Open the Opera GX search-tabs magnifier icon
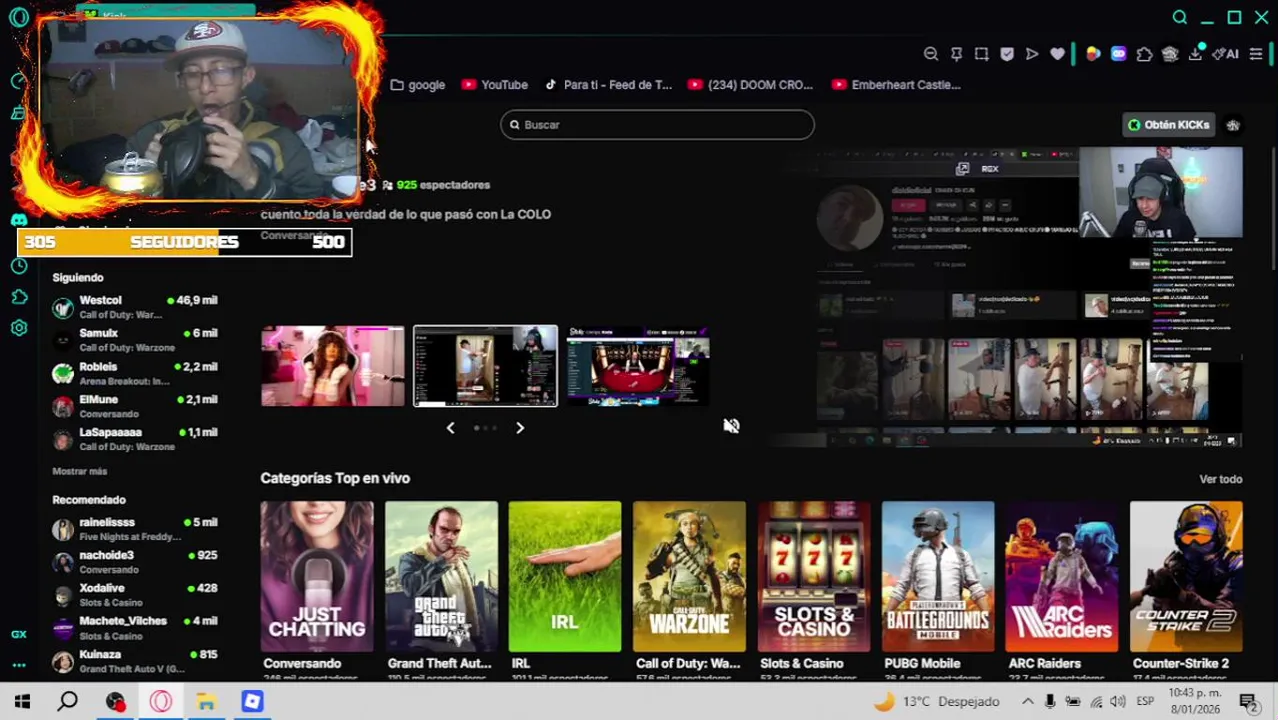This screenshot has width=1278, height=720. point(1180,17)
